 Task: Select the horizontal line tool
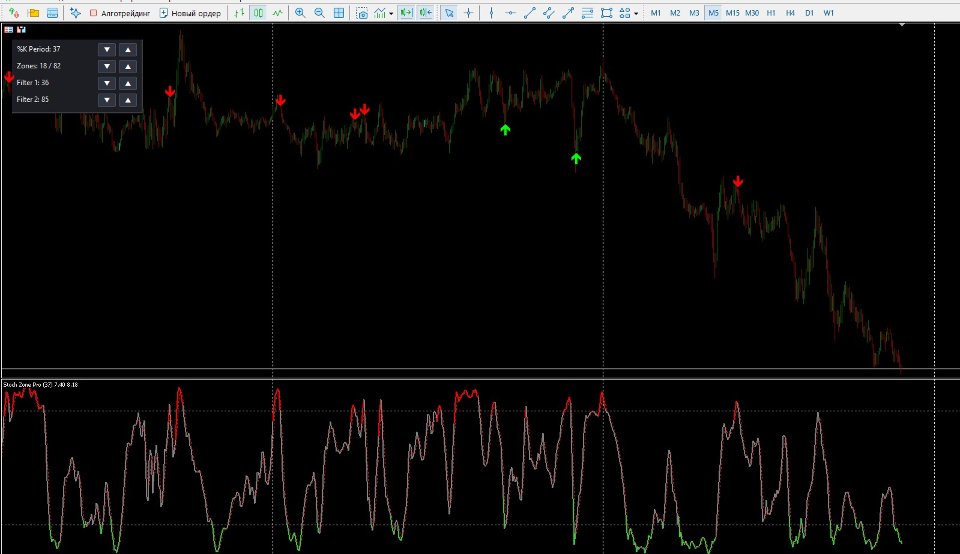[510, 13]
